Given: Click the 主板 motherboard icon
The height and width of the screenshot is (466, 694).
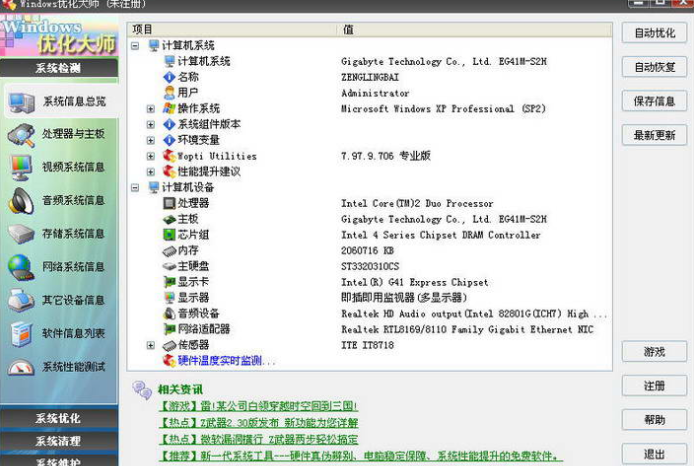Looking at the screenshot, I should pyautogui.click(x=169, y=219).
